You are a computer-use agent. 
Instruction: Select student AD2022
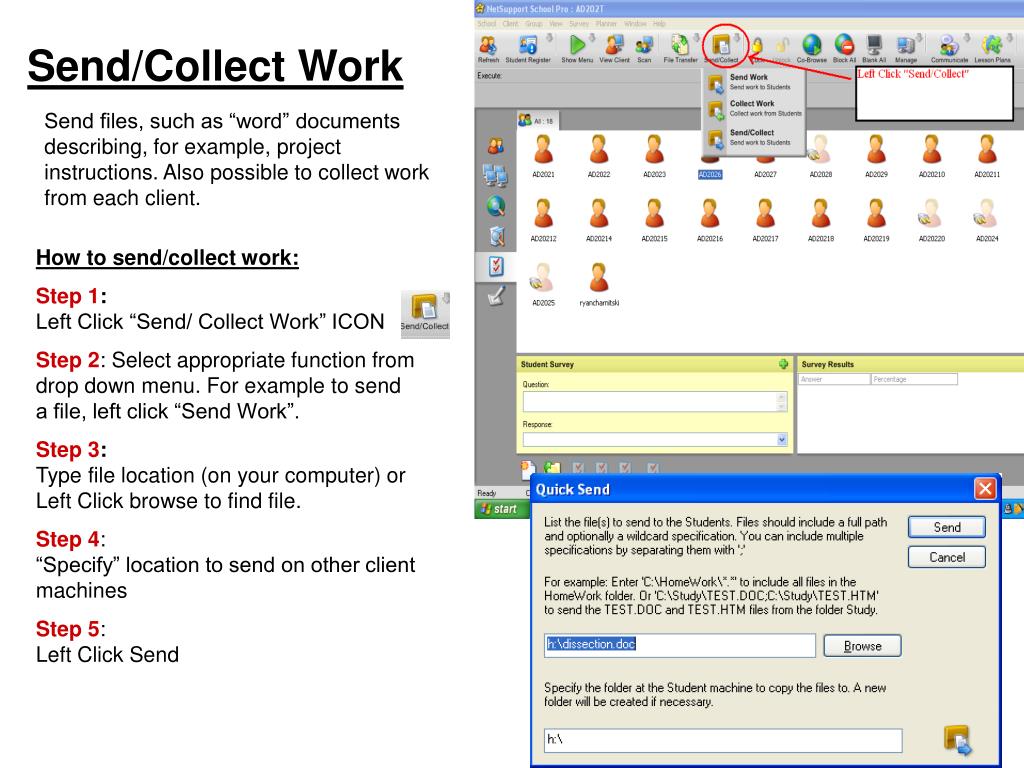[599, 155]
